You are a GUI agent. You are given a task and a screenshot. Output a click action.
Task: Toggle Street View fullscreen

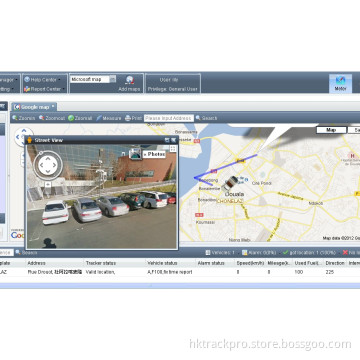pyautogui.click(x=173, y=149)
